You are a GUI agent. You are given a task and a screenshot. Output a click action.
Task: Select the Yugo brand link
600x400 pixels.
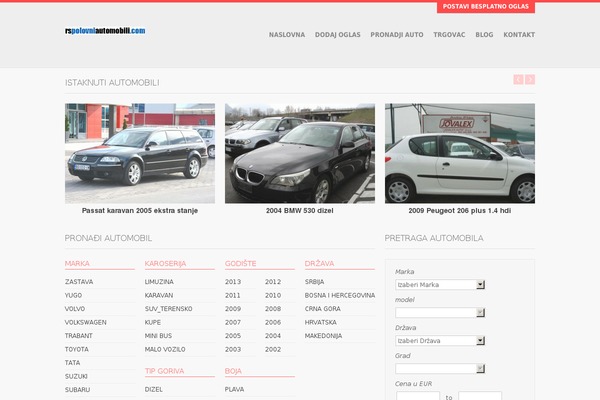pyautogui.click(x=73, y=295)
